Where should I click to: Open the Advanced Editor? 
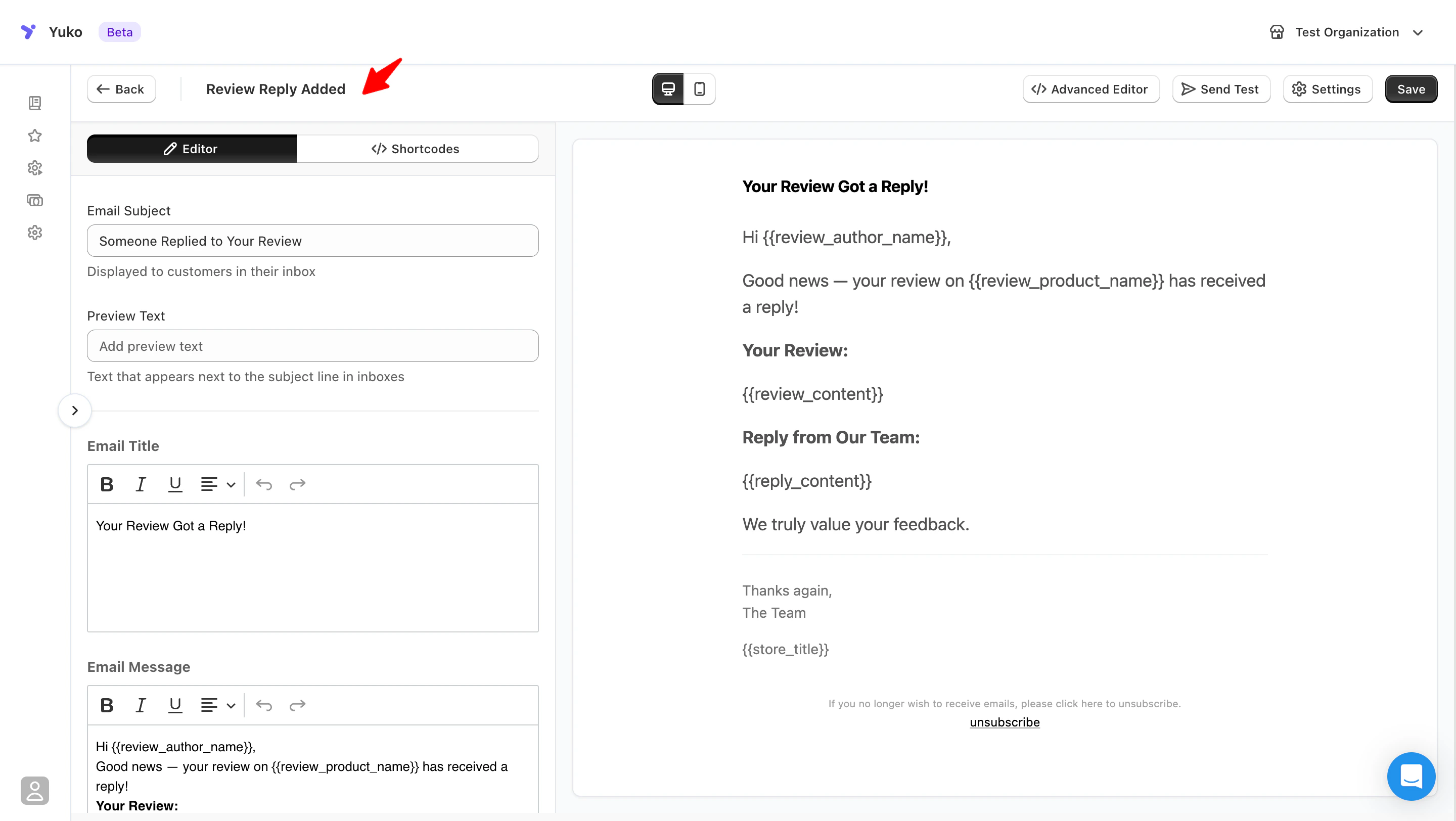point(1090,88)
